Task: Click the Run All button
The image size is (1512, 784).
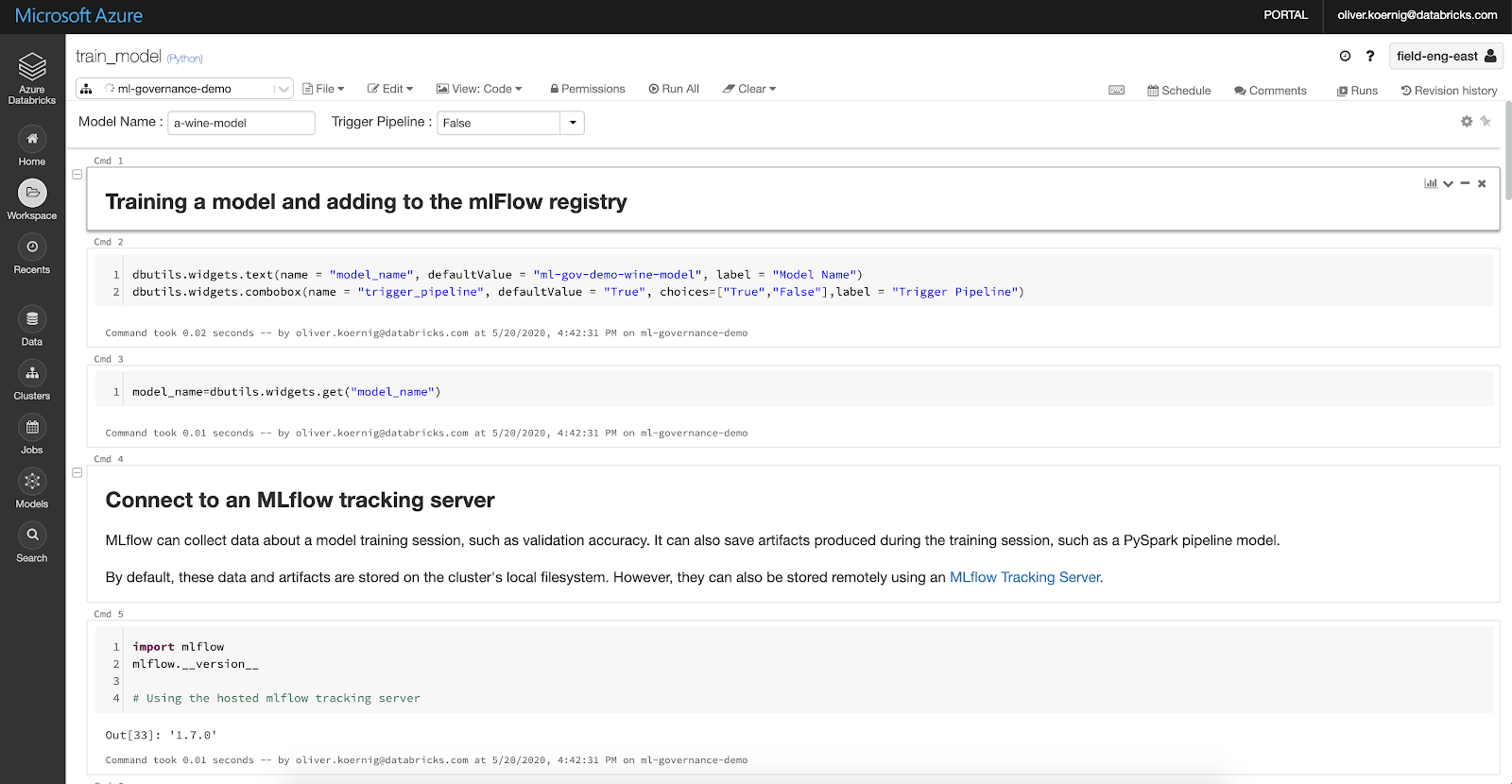Action: 674,89
